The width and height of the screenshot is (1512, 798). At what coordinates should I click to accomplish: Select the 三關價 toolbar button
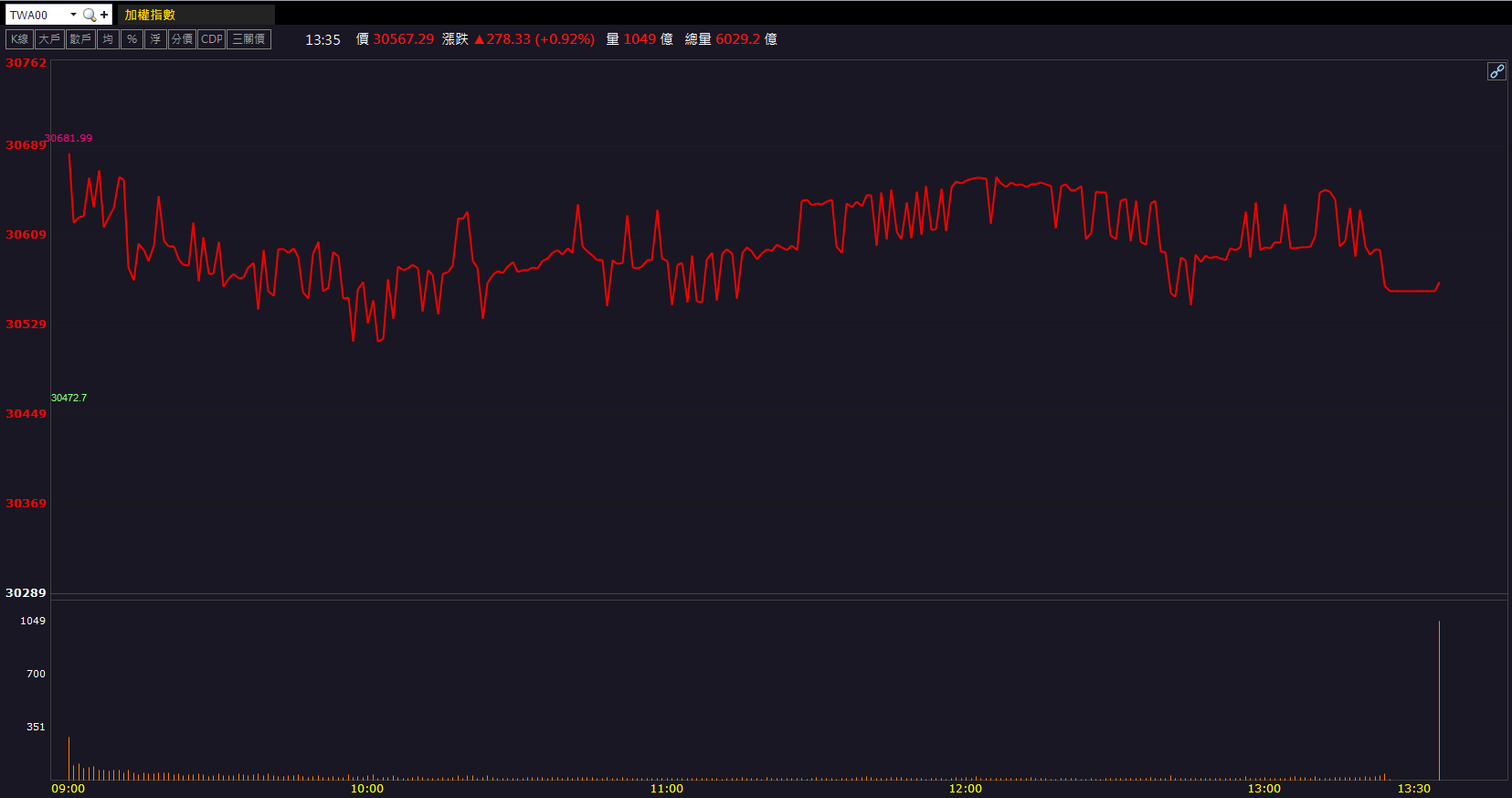click(248, 39)
